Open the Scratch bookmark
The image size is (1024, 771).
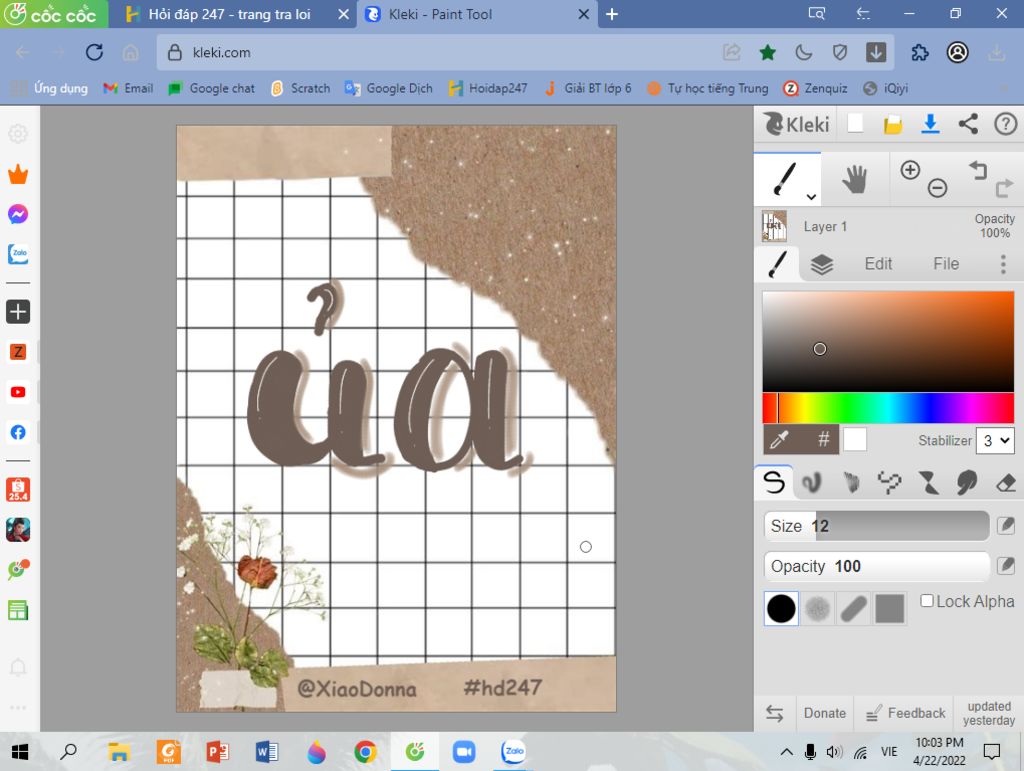coord(300,88)
